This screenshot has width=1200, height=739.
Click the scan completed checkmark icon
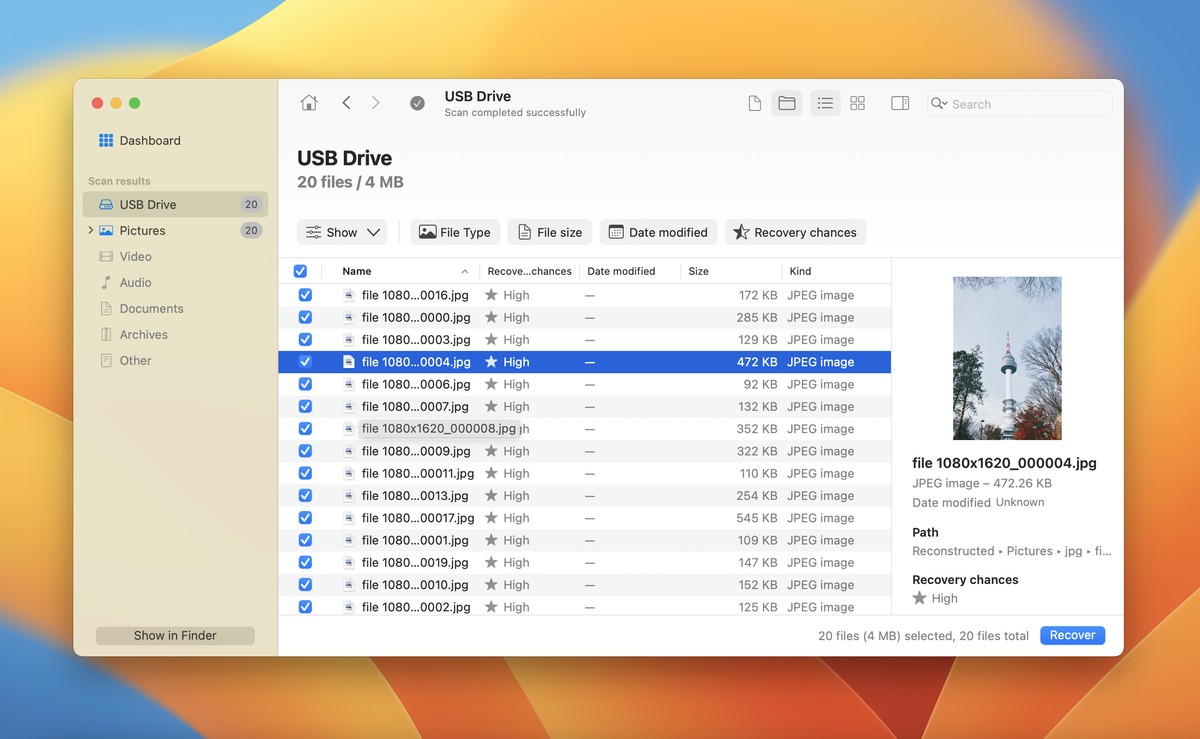click(x=418, y=103)
